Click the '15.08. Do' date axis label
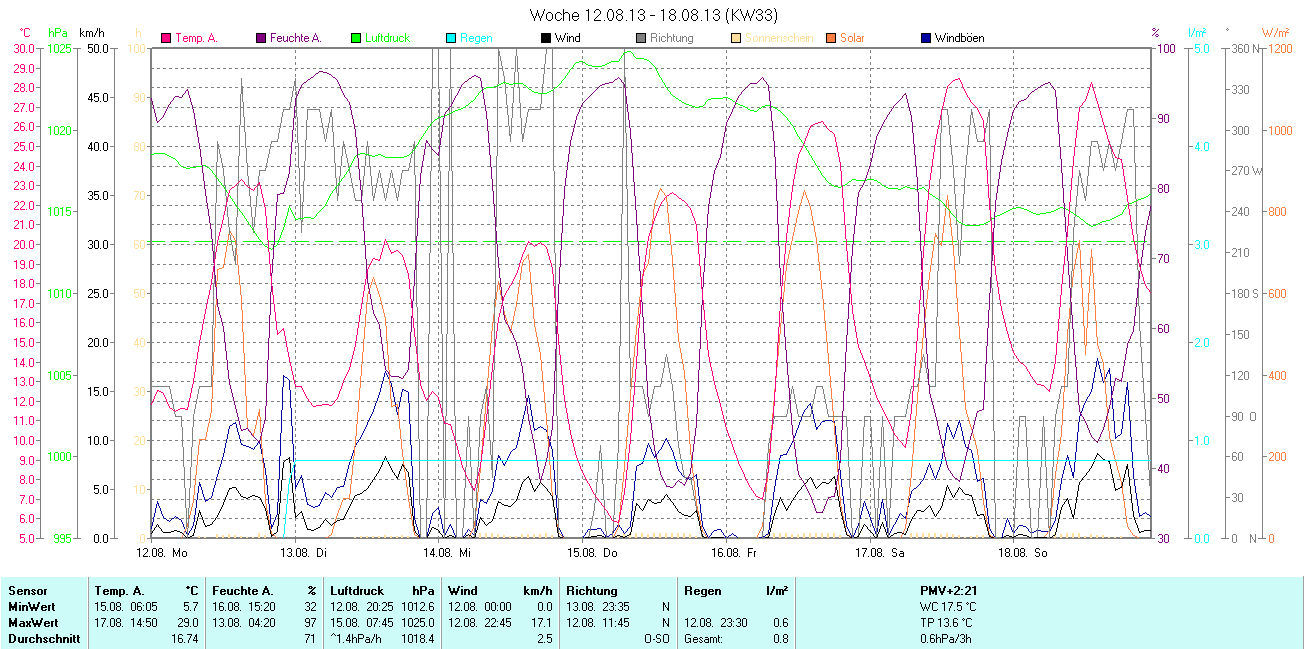The width and height of the screenshot is (1304, 649). click(x=592, y=552)
